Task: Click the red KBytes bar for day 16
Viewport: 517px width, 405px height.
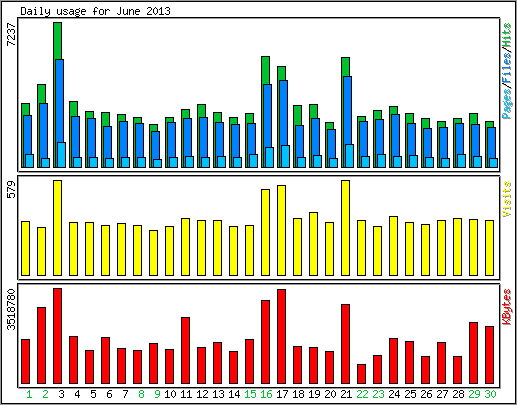Action: (x=265, y=342)
